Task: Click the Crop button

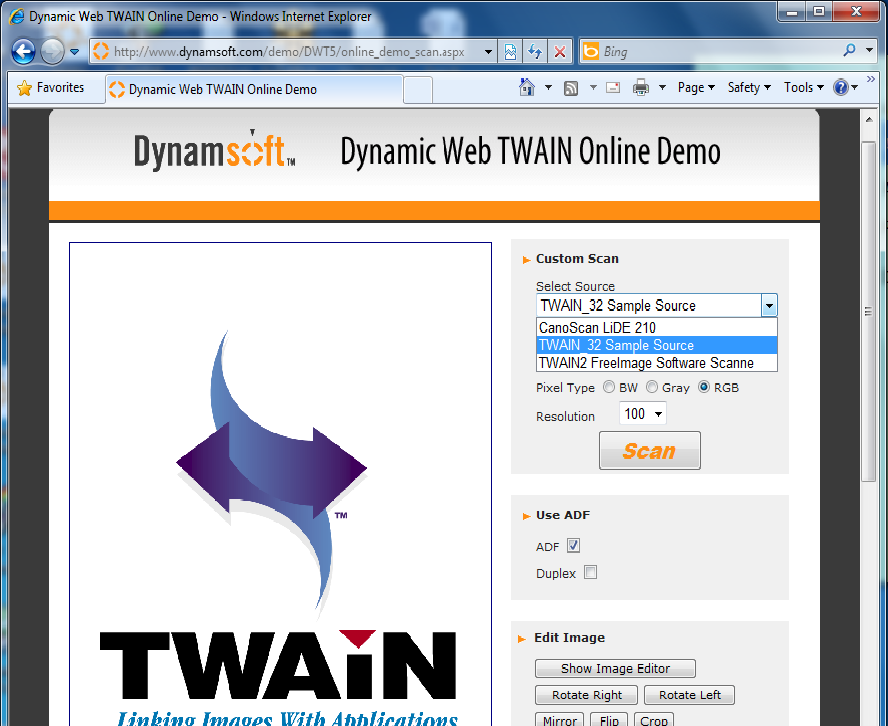Action: (654, 720)
